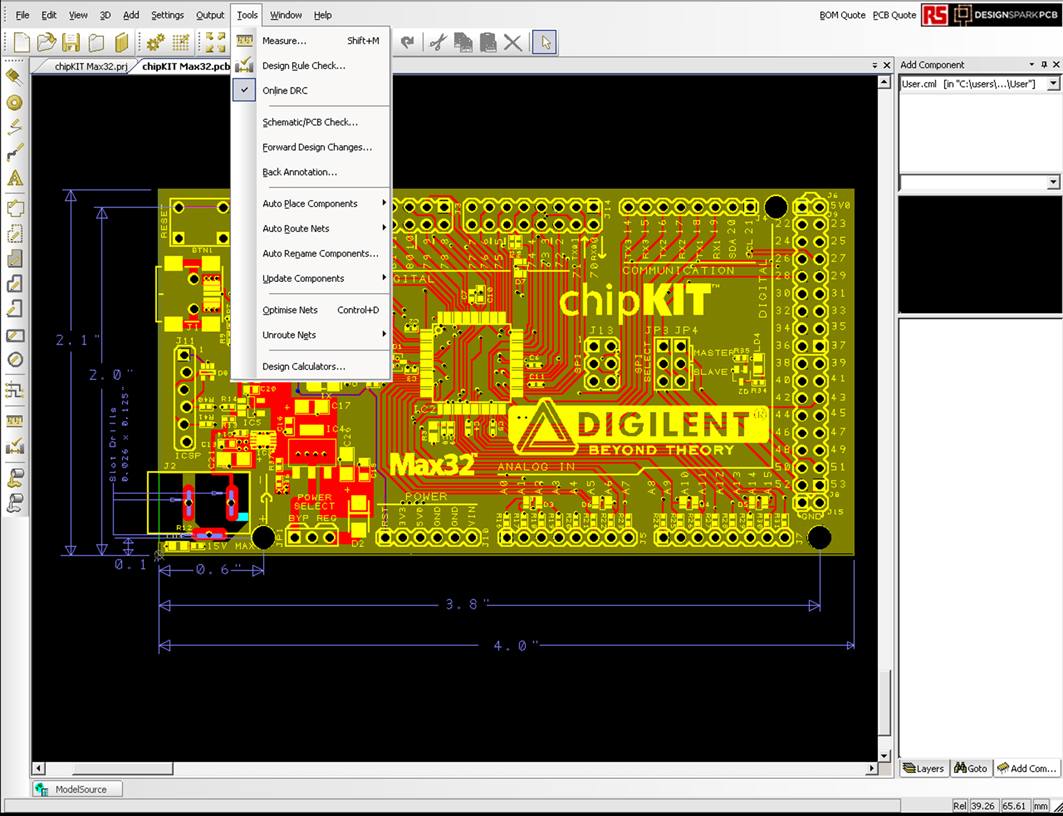
Task: Click the Design Rule Check icon in left toolbar
Action: (x=15, y=446)
